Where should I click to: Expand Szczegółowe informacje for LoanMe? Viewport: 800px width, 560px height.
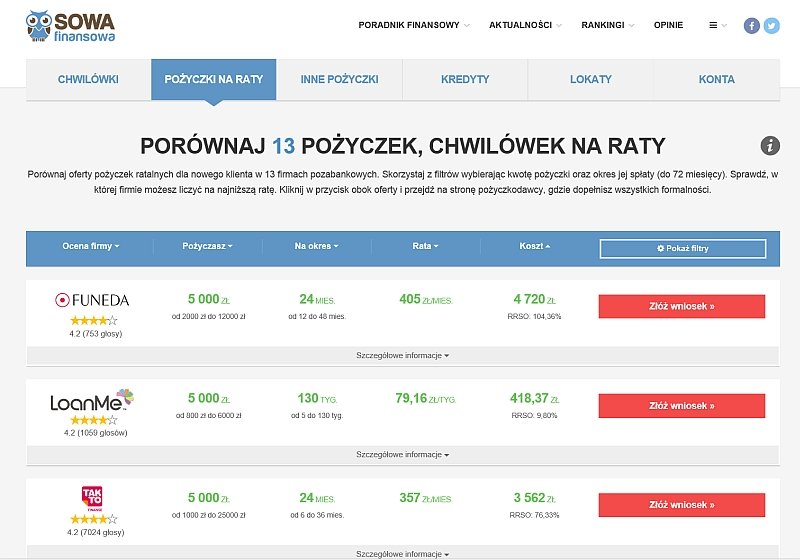tap(403, 454)
